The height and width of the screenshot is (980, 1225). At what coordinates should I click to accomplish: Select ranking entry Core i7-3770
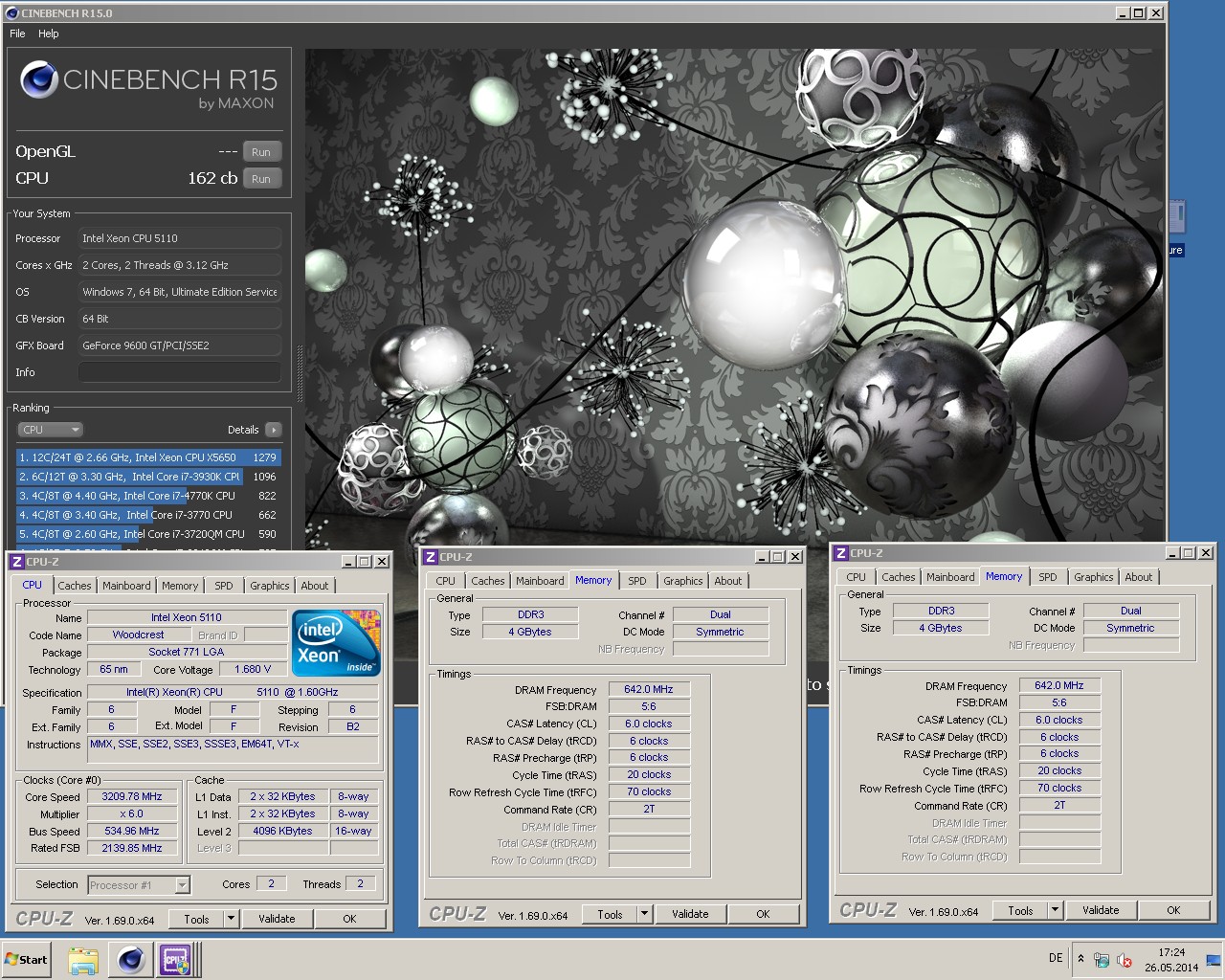[x=148, y=515]
